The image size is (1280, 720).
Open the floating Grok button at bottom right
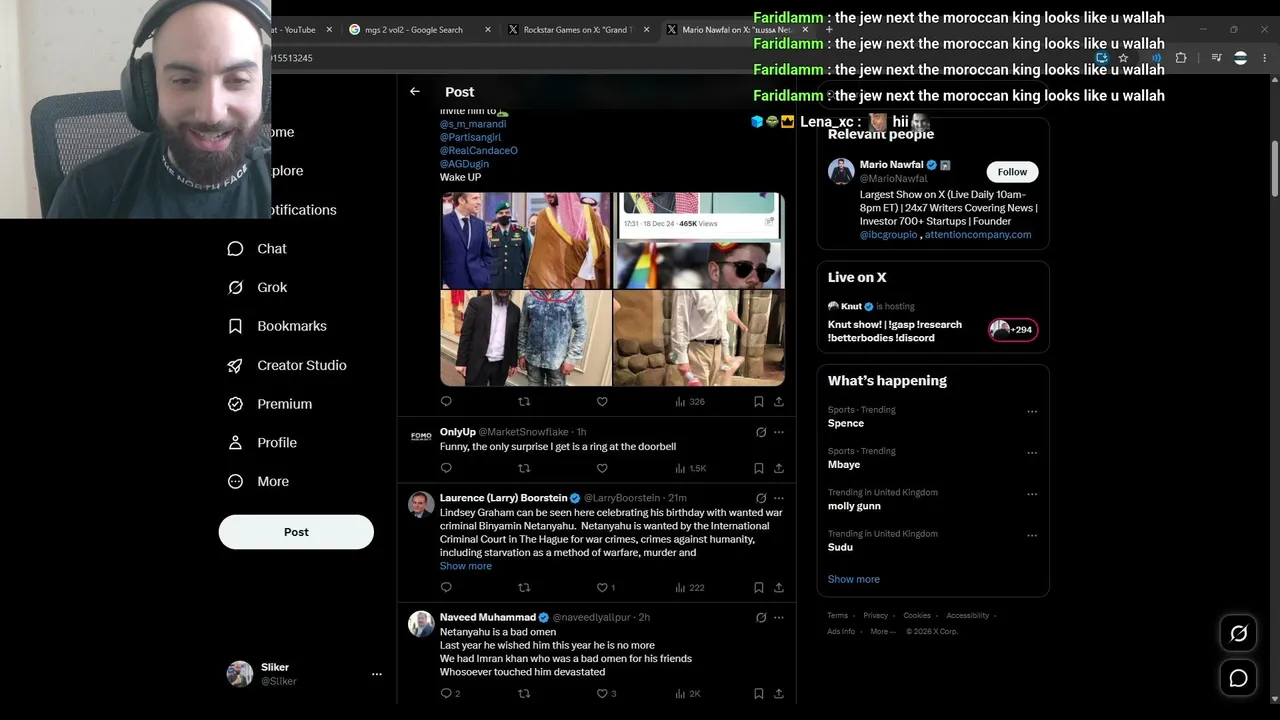tap(1238, 633)
